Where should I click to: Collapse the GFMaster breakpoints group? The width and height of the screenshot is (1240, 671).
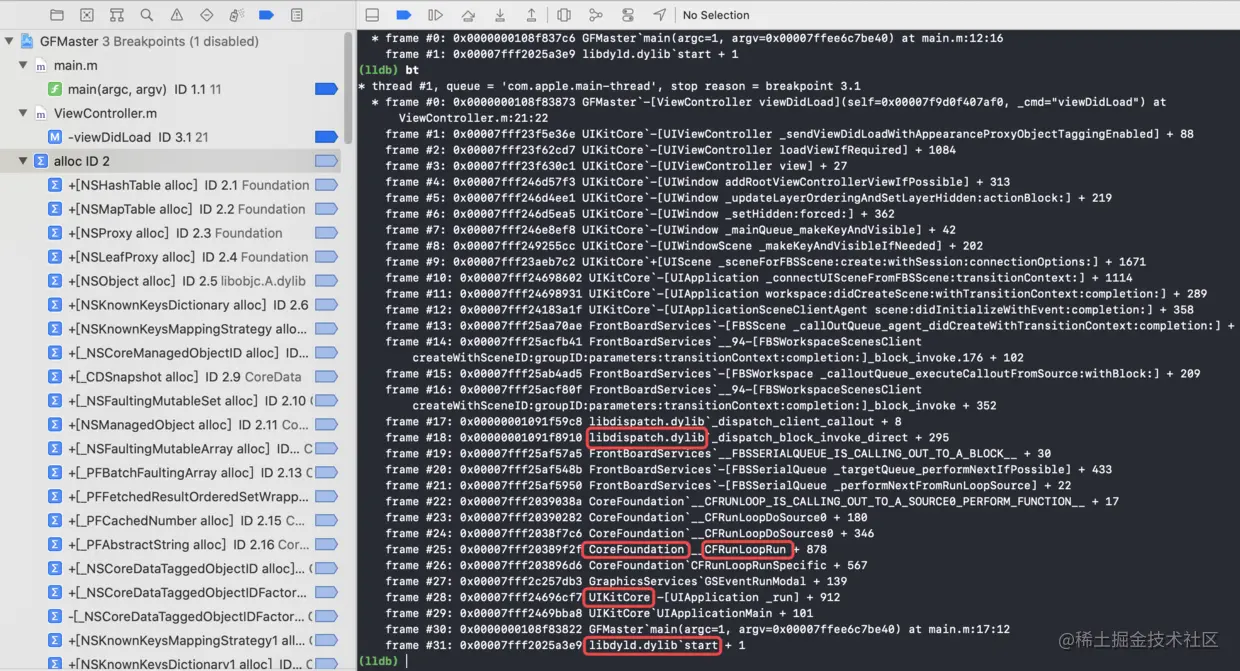10,41
